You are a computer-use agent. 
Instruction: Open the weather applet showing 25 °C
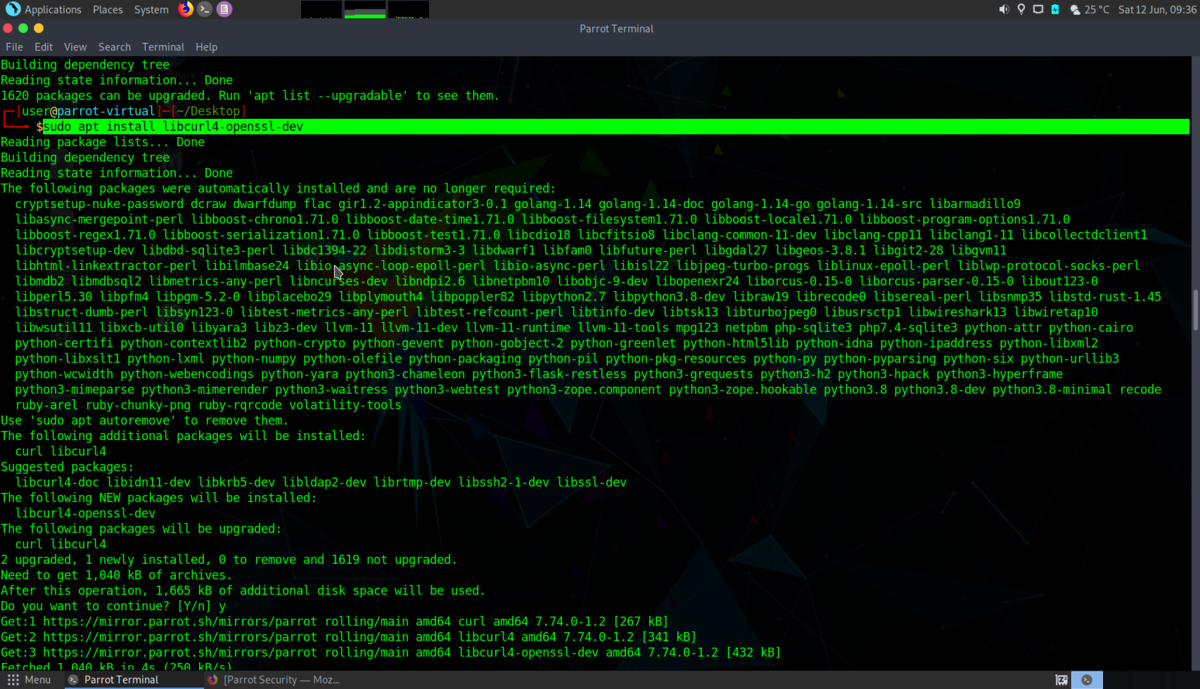coord(1089,9)
